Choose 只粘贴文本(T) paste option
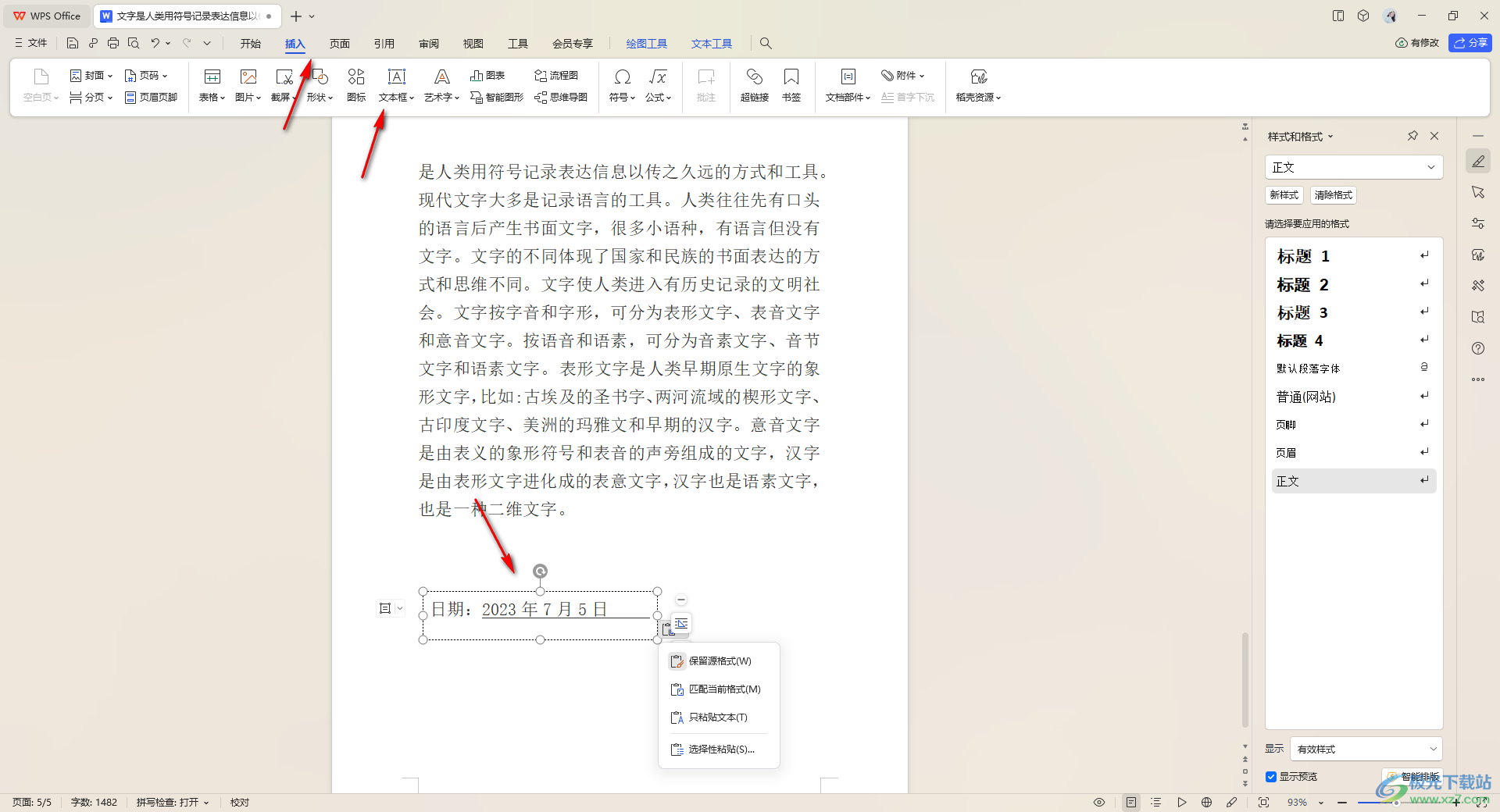Screen dimensions: 1500x812 pyautogui.click(x=719, y=718)
